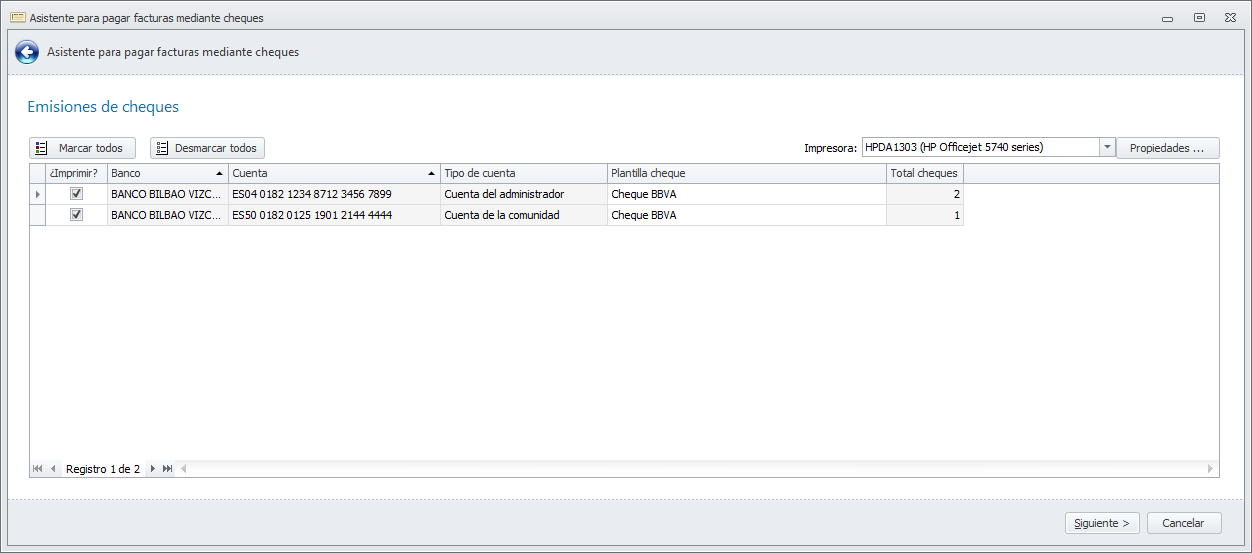Click the Desmarcar todos button
Screen dimensions: 1252x553
207,148
